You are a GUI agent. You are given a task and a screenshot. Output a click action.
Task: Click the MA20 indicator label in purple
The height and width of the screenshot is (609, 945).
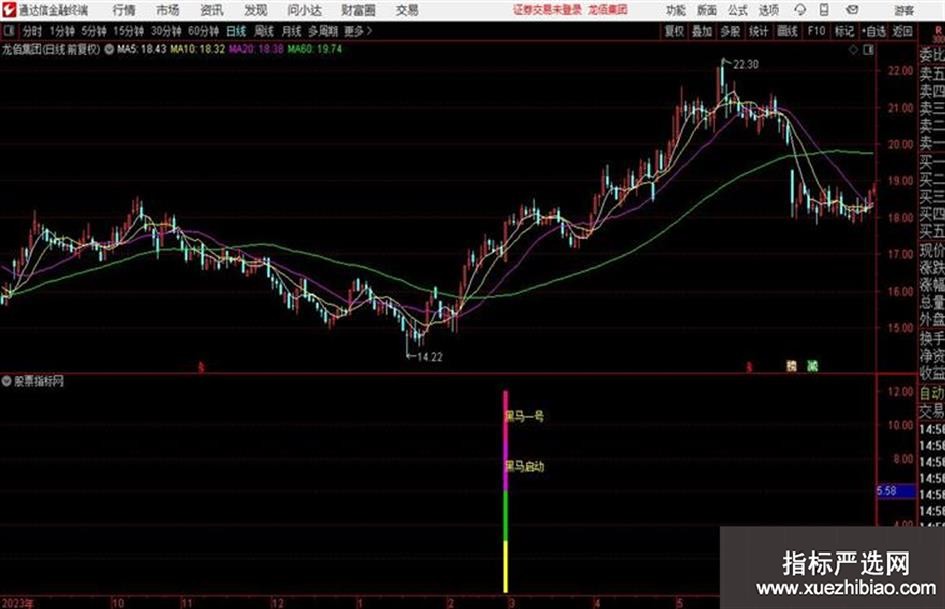(256, 49)
